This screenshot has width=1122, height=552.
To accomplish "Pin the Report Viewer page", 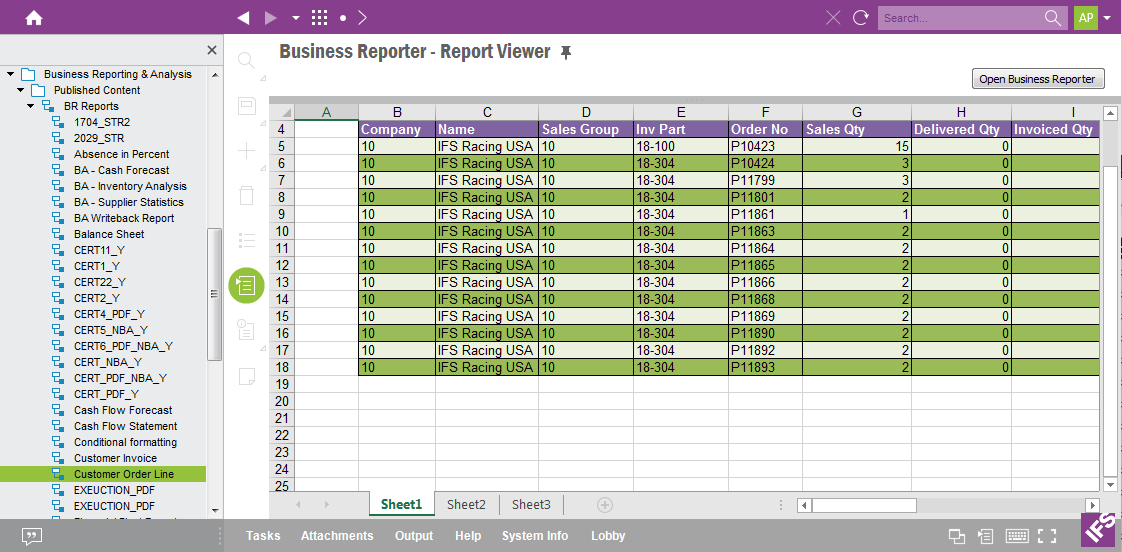I will tap(566, 52).
